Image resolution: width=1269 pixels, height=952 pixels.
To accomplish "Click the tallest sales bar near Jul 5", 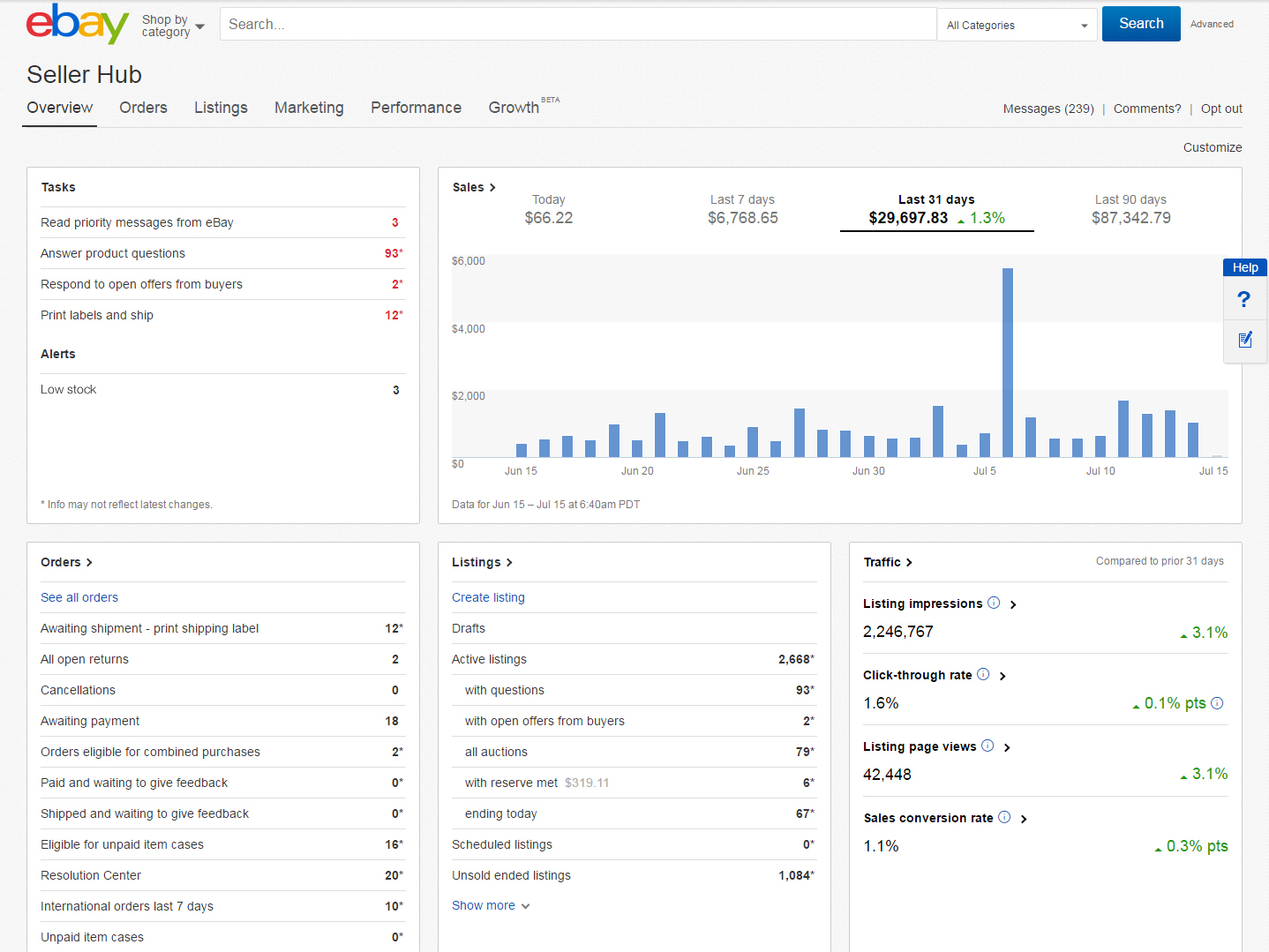I will click(x=1008, y=362).
